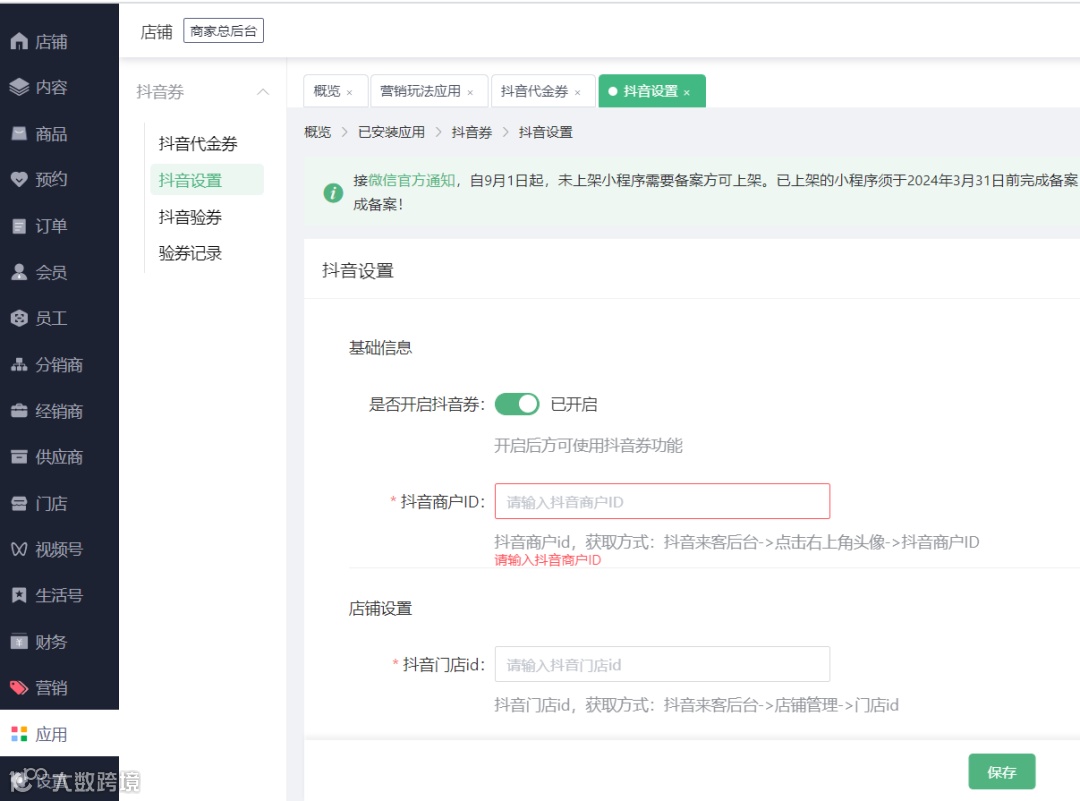Click the 财务 yen icon
The height and width of the screenshot is (801, 1080).
coord(19,641)
